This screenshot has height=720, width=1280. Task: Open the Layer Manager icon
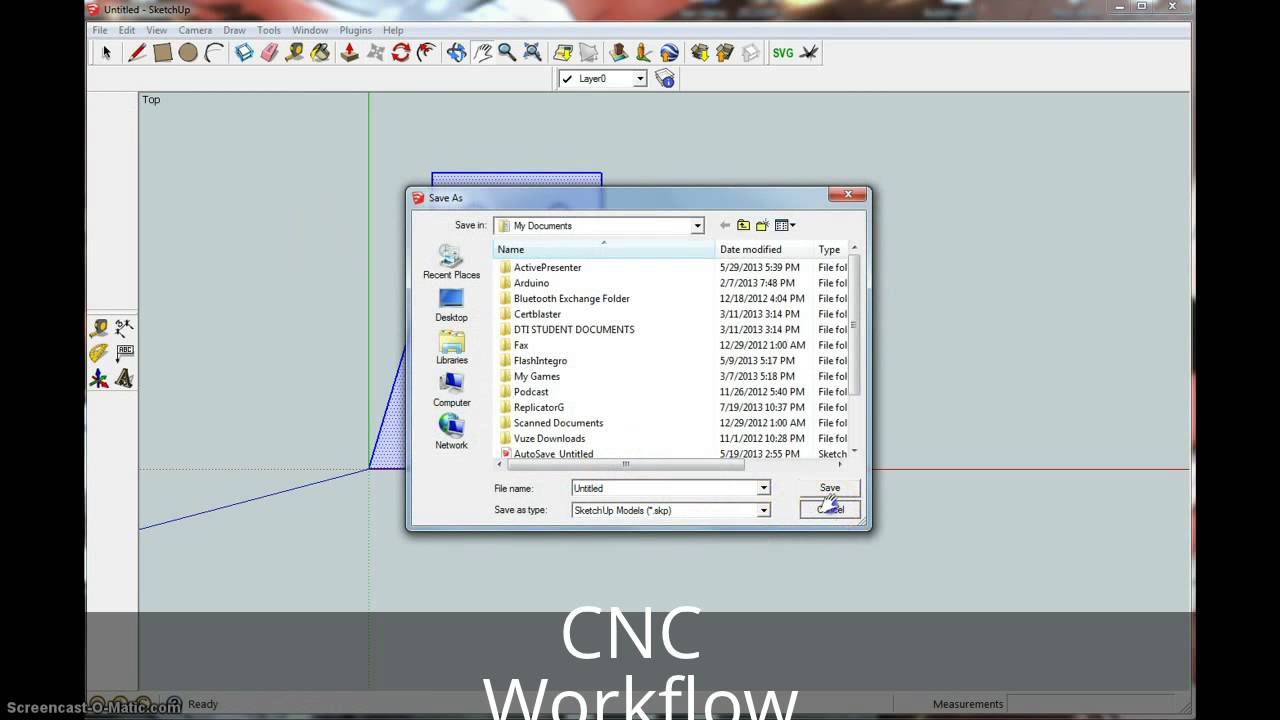tap(665, 79)
